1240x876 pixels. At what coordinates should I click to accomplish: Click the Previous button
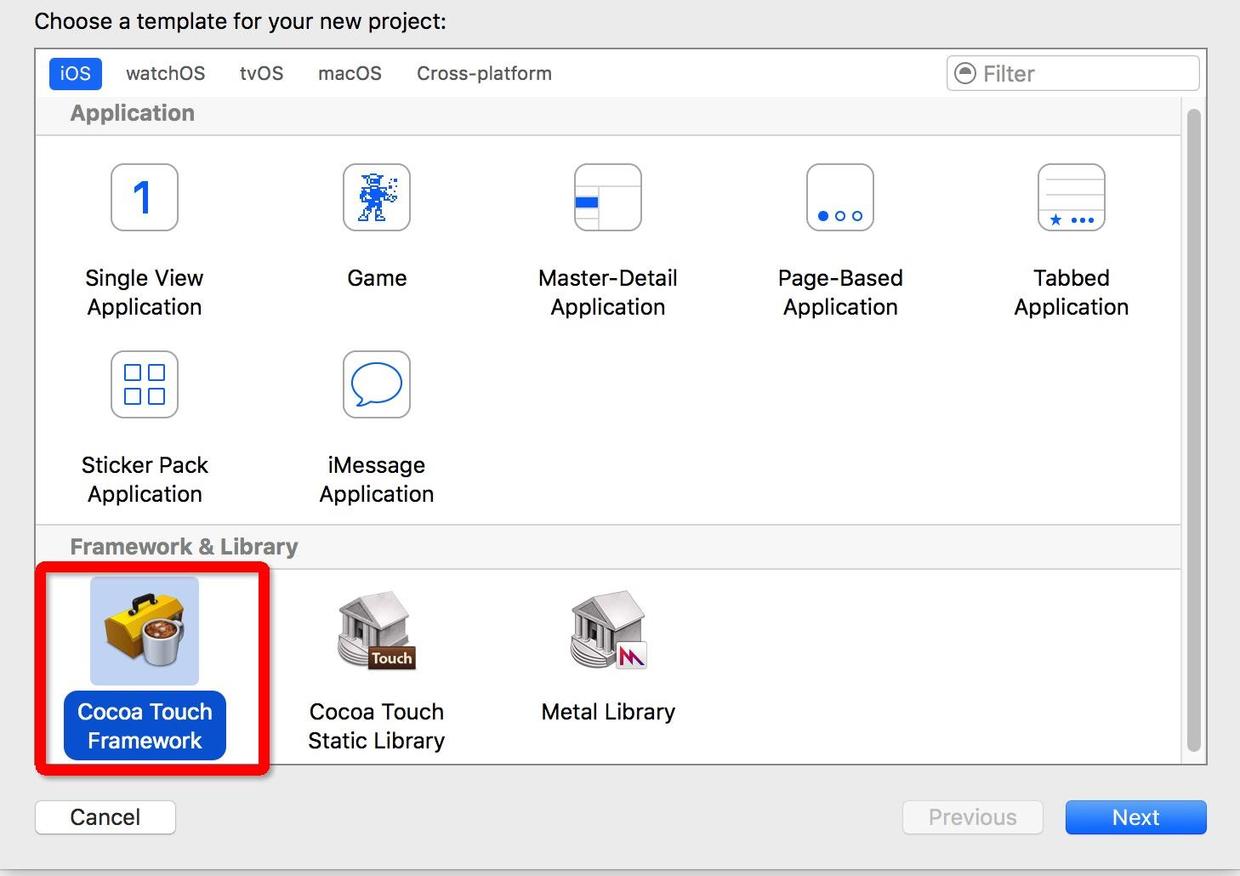(972, 817)
